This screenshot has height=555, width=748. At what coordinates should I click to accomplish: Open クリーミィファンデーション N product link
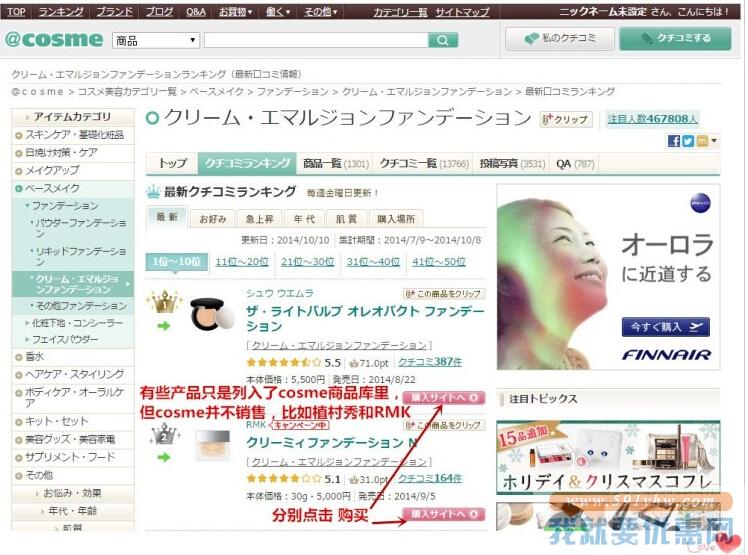332,443
